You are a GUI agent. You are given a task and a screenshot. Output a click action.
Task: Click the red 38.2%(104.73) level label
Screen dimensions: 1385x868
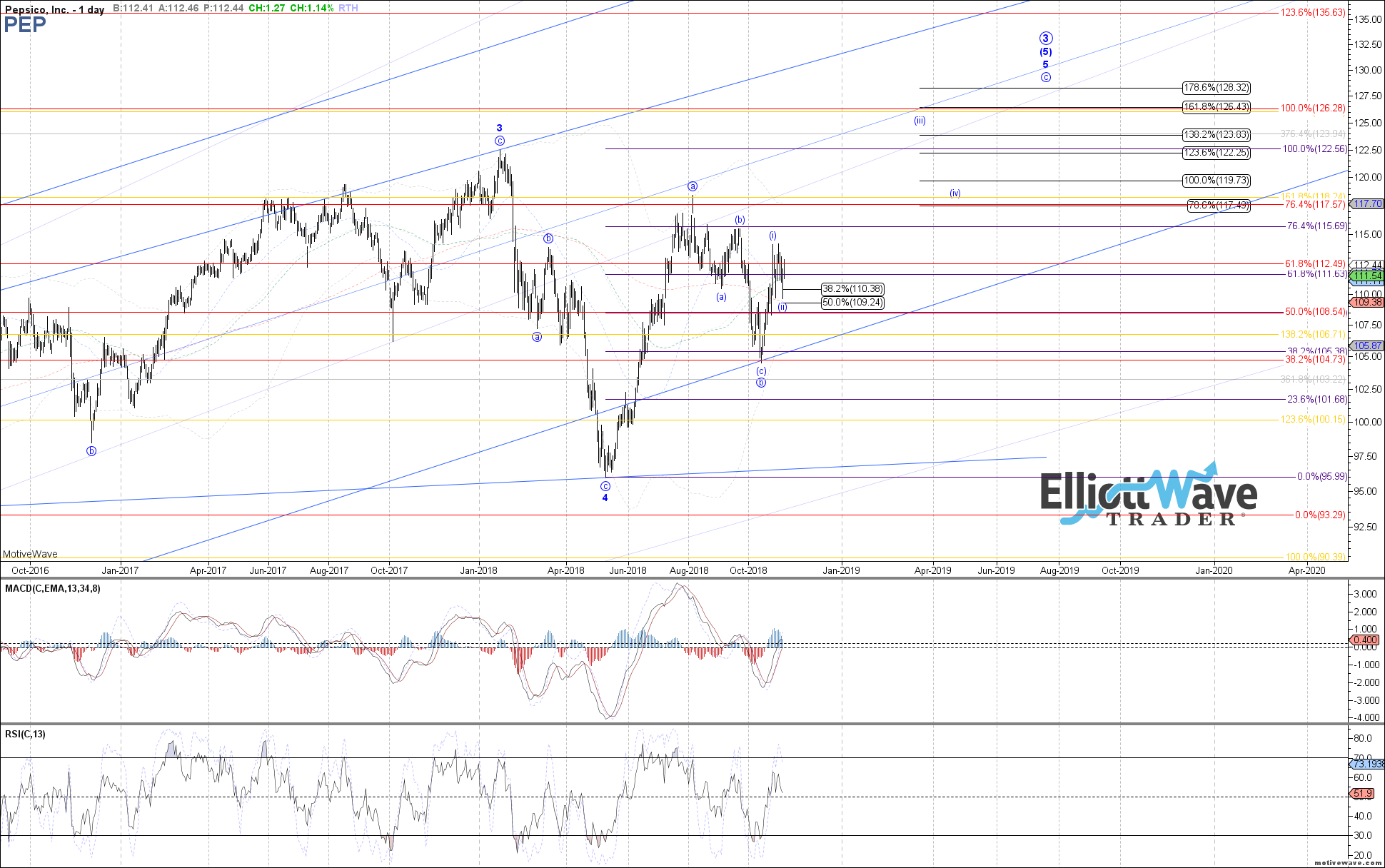(x=1315, y=360)
